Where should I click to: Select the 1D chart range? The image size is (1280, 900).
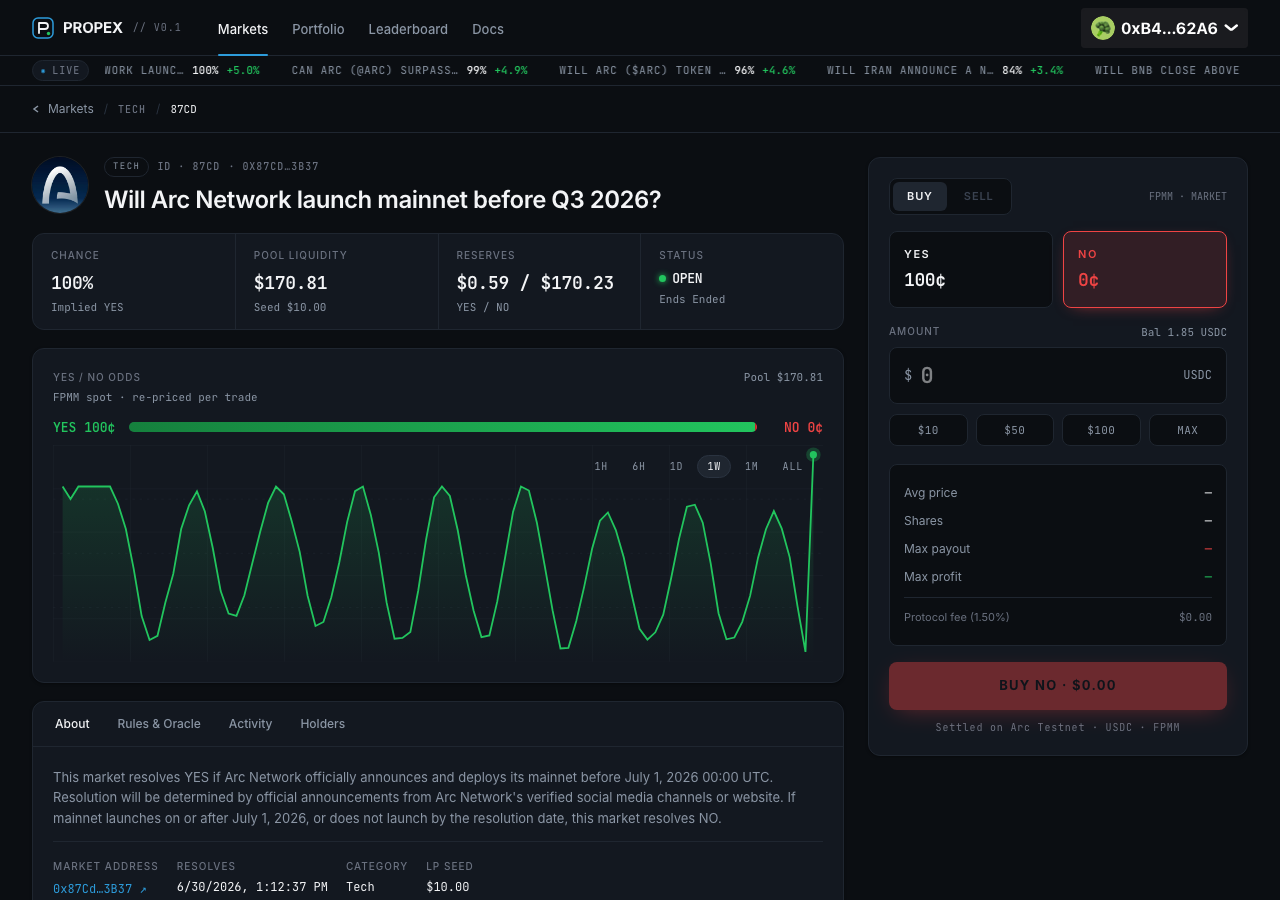676,467
